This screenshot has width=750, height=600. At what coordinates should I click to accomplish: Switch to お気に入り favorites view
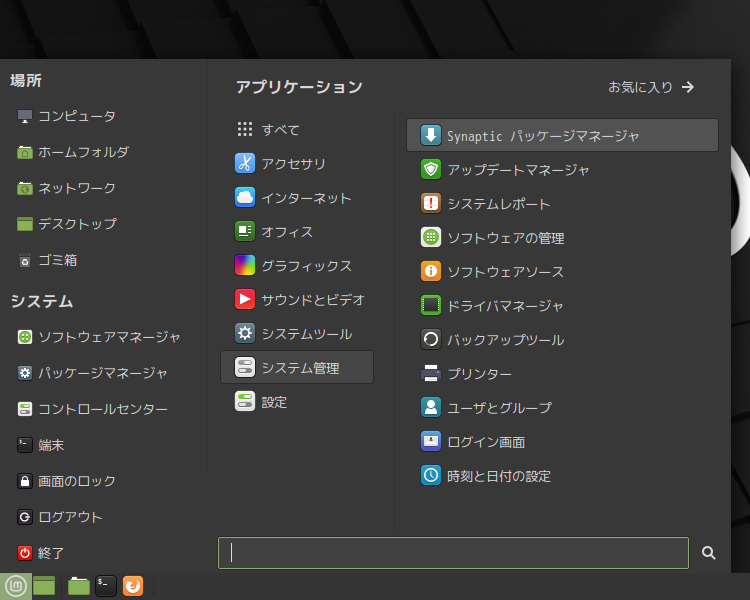(x=651, y=87)
